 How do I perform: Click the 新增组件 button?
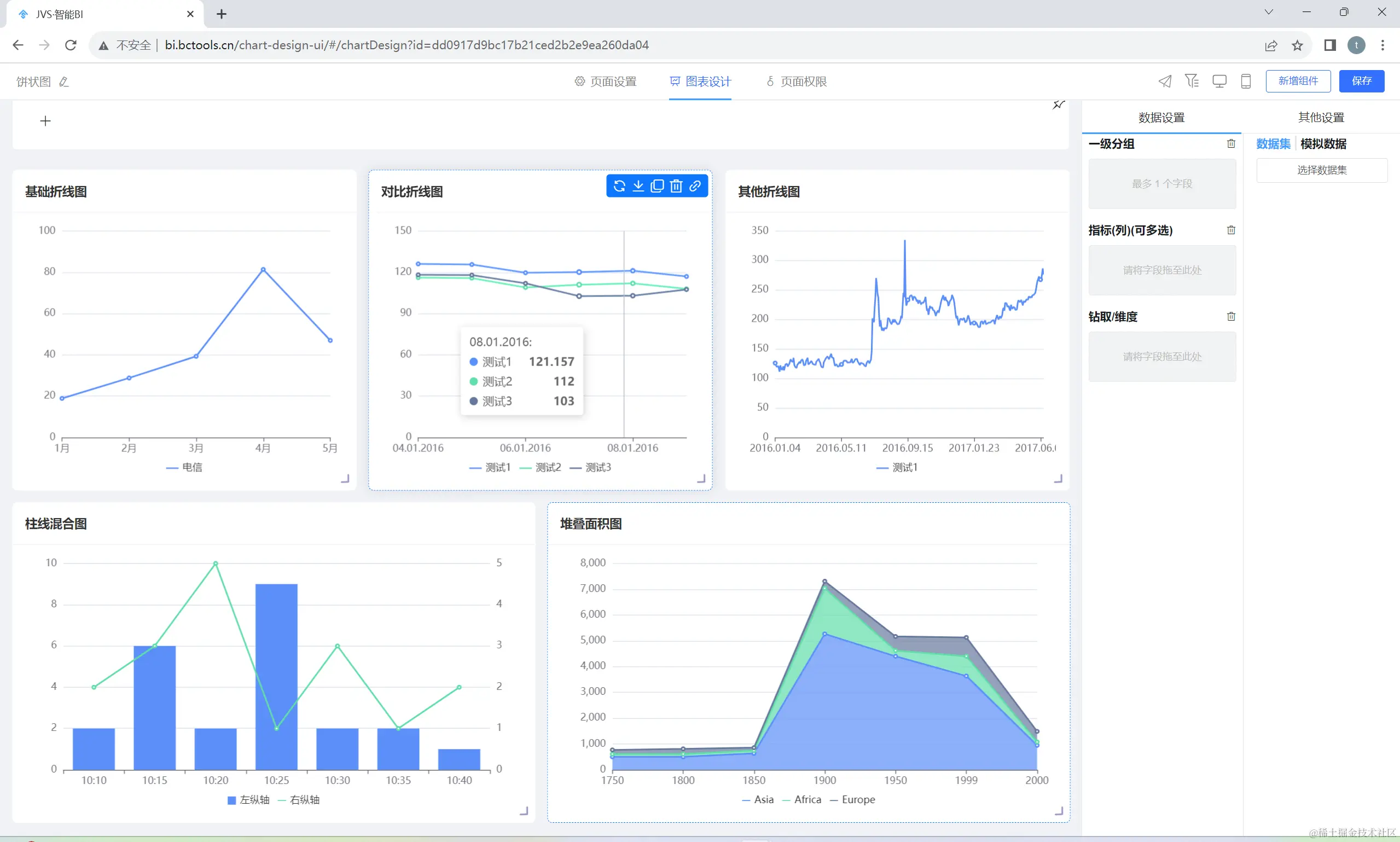pos(1298,81)
